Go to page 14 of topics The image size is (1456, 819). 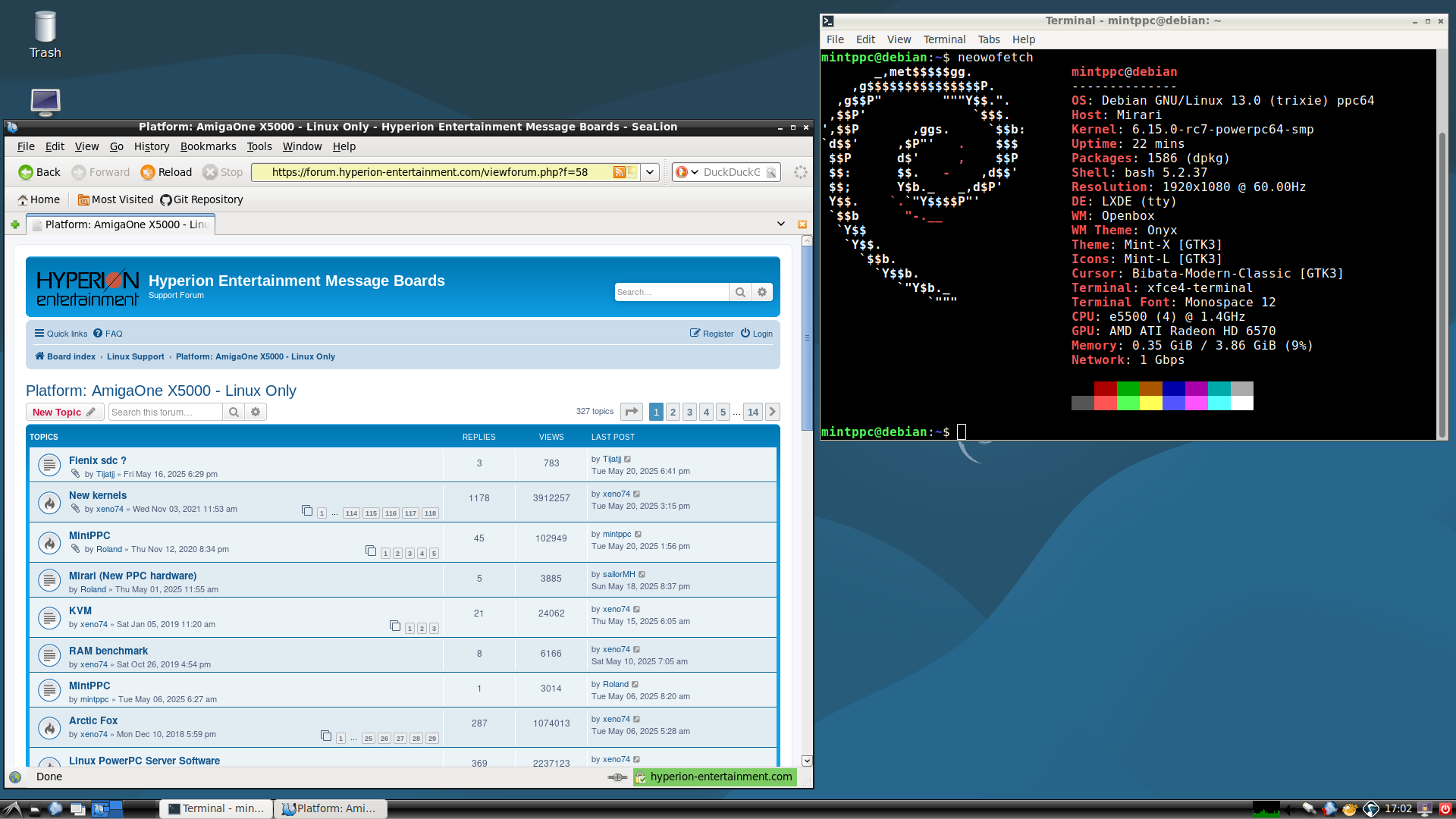(752, 412)
